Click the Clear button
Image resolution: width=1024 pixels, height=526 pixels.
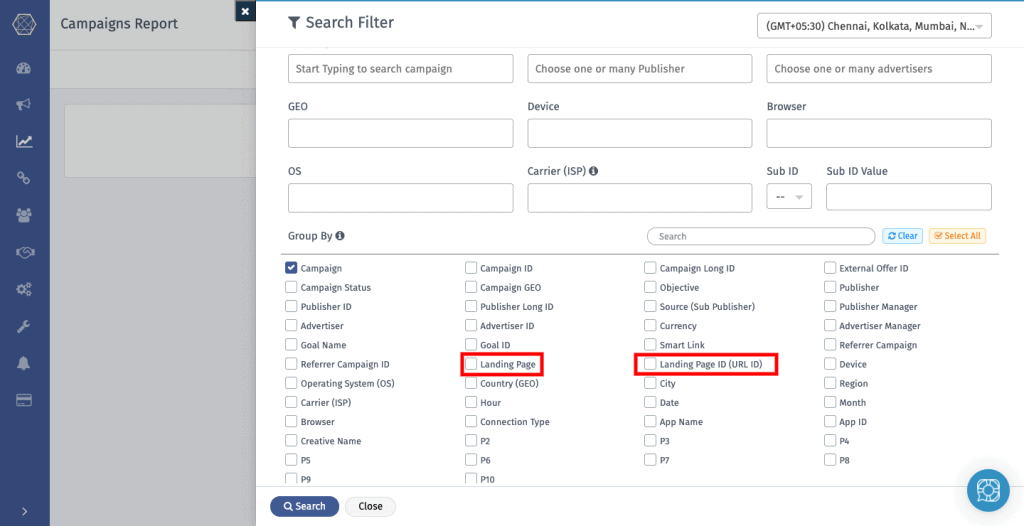coord(901,236)
